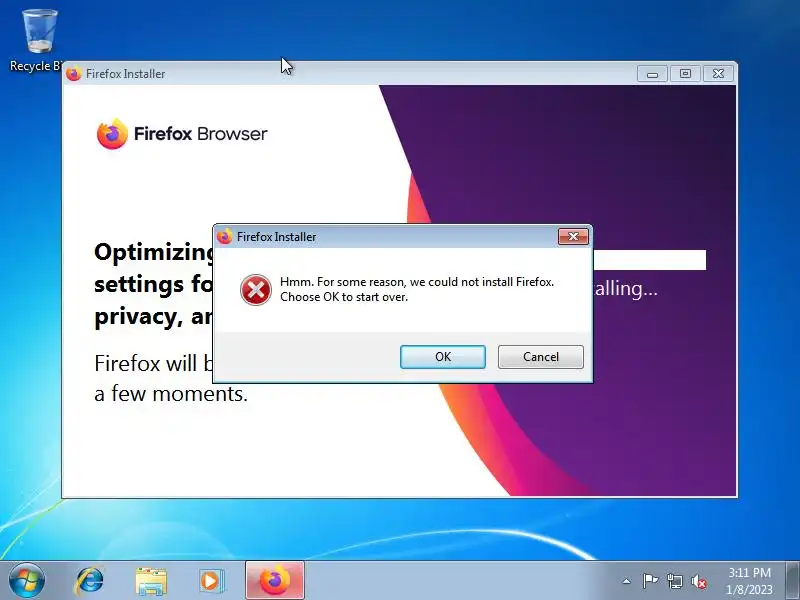This screenshot has width=800, height=600.
Task: Click the "Hmm. For some reason" error message
Action: pos(416,289)
